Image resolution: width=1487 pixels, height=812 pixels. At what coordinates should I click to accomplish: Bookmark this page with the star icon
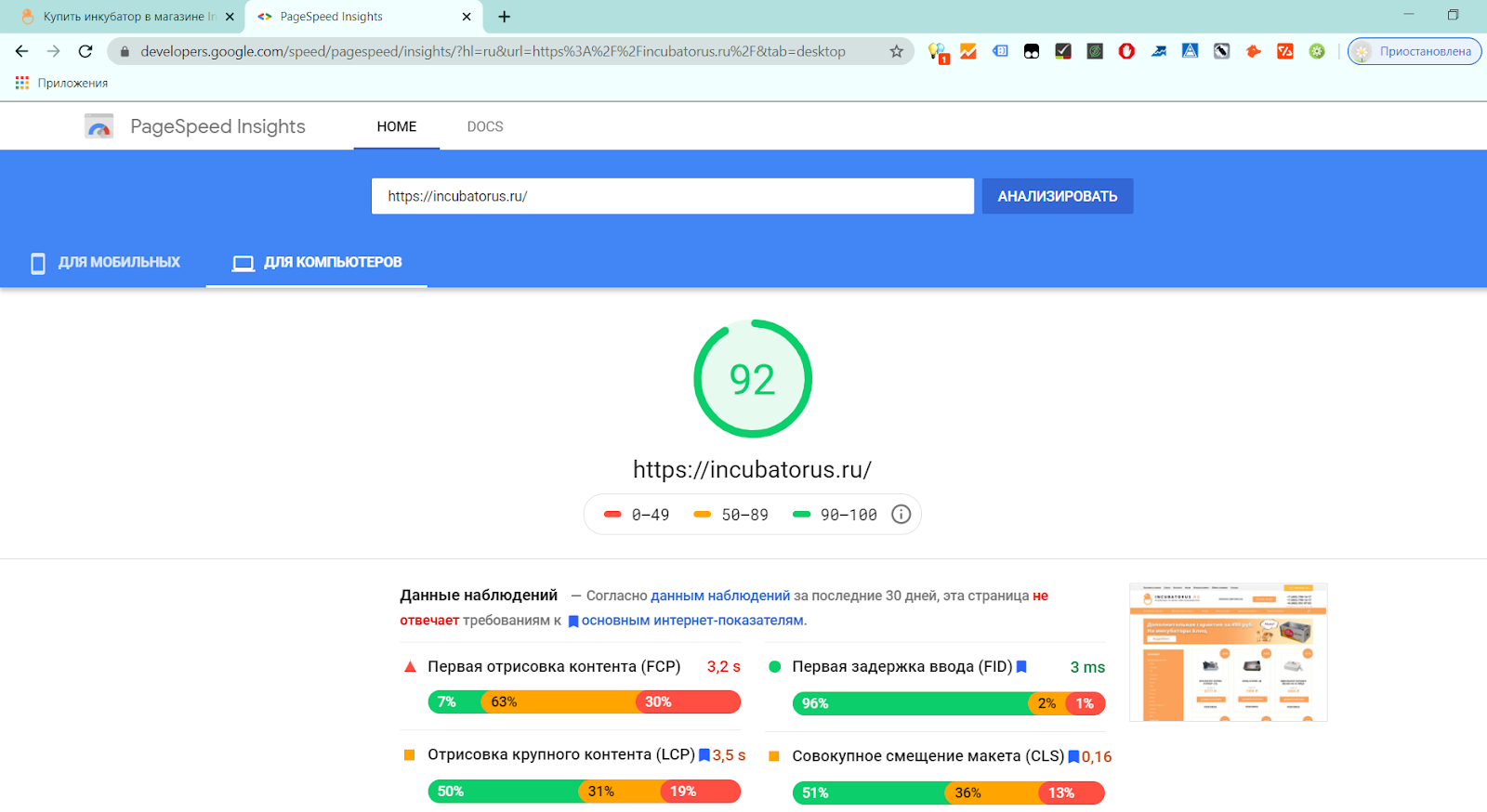(896, 51)
